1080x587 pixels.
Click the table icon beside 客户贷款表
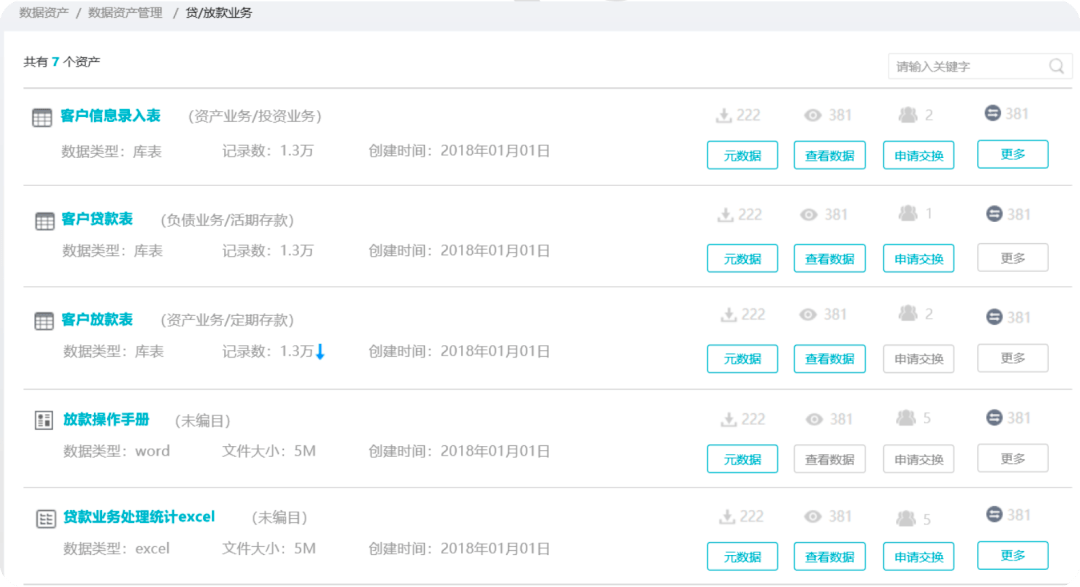click(44, 221)
